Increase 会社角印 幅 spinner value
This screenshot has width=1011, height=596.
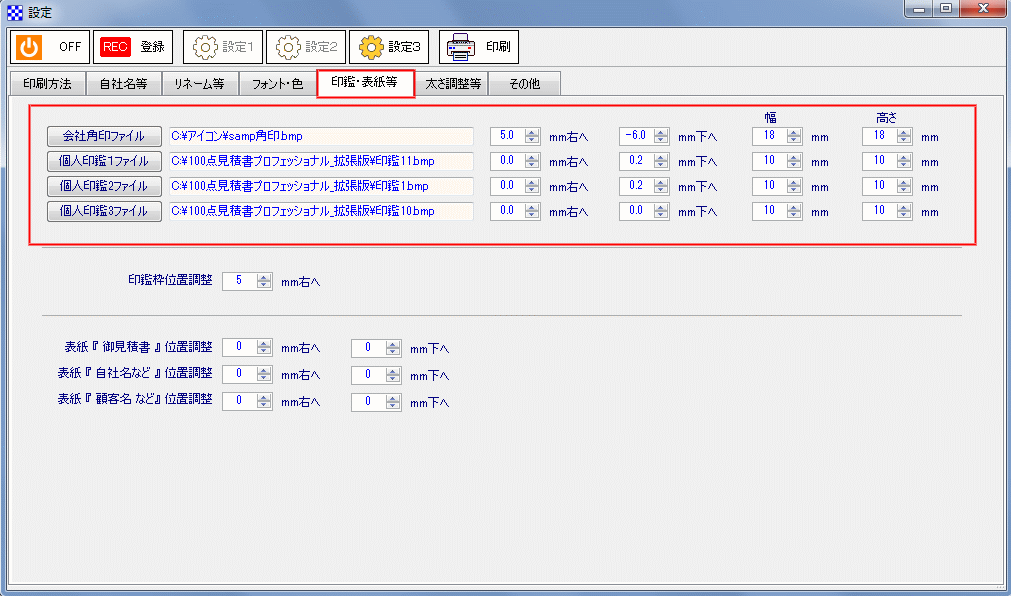click(794, 132)
